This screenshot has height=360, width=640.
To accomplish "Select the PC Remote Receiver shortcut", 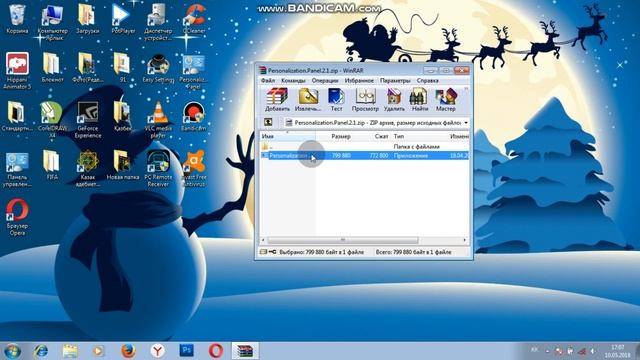I will click(158, 169).
